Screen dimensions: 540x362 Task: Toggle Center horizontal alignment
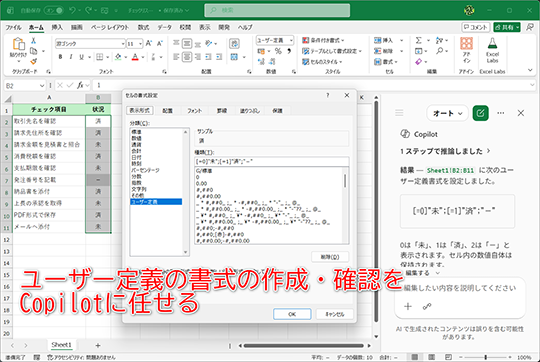coord(187,57)
